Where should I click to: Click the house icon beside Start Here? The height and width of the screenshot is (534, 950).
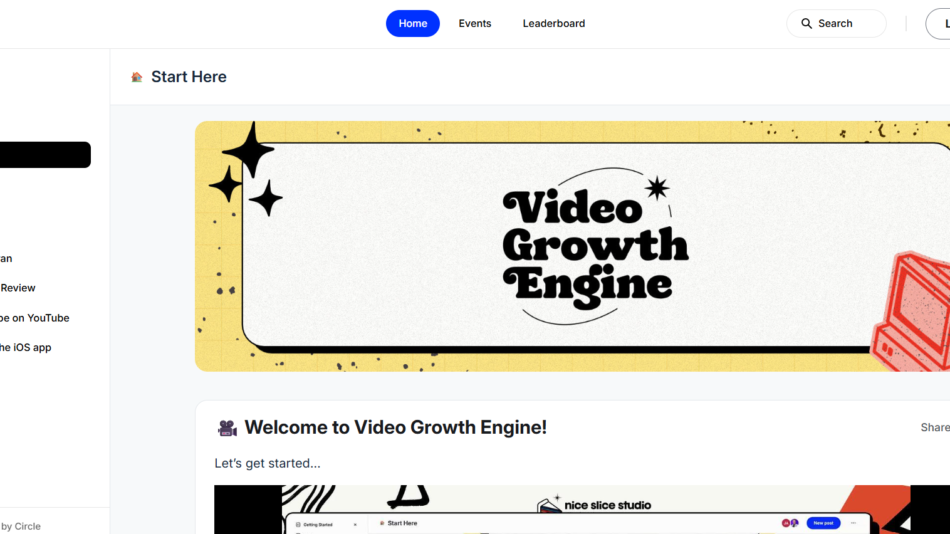point(137,77)
